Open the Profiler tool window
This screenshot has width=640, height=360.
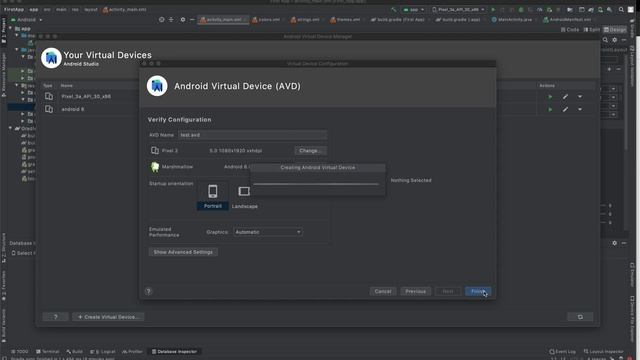coord(132,351)
